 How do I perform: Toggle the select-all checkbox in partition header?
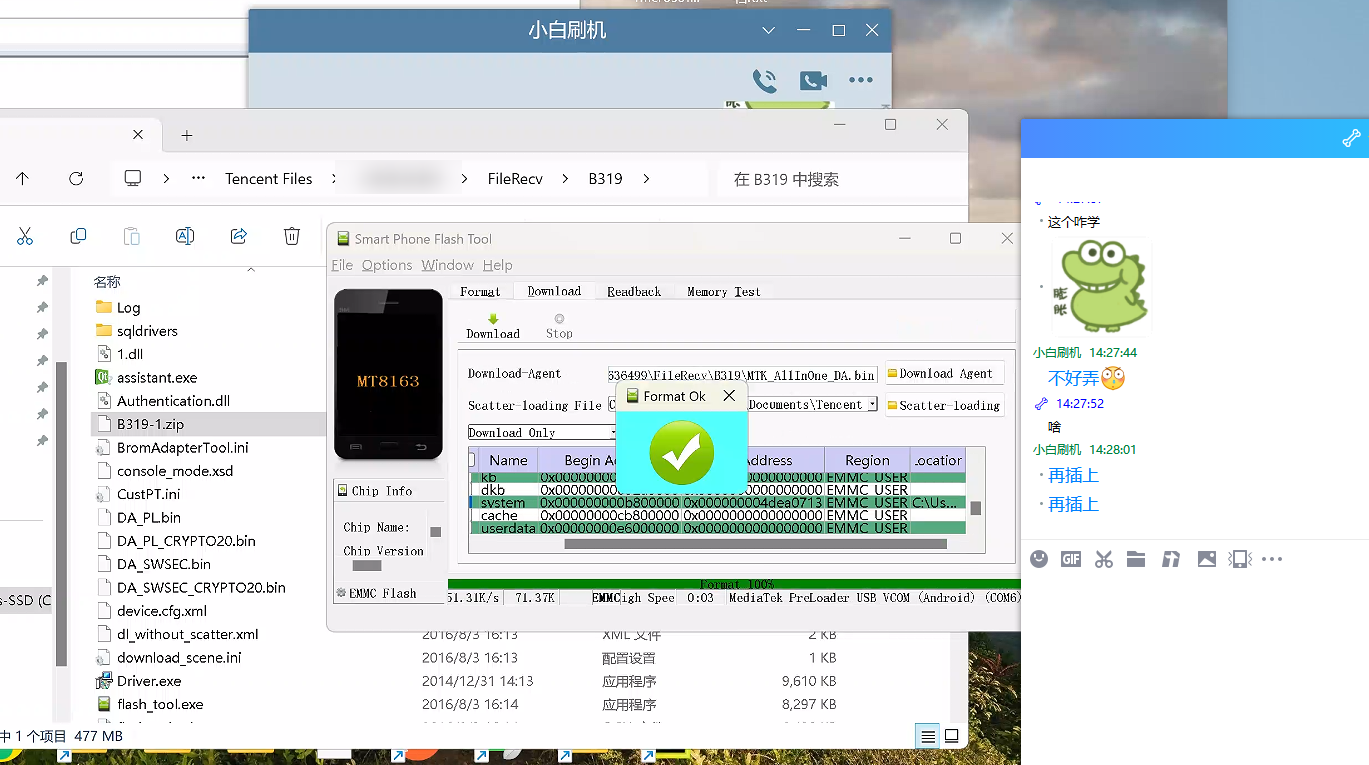tap(472, 460)
